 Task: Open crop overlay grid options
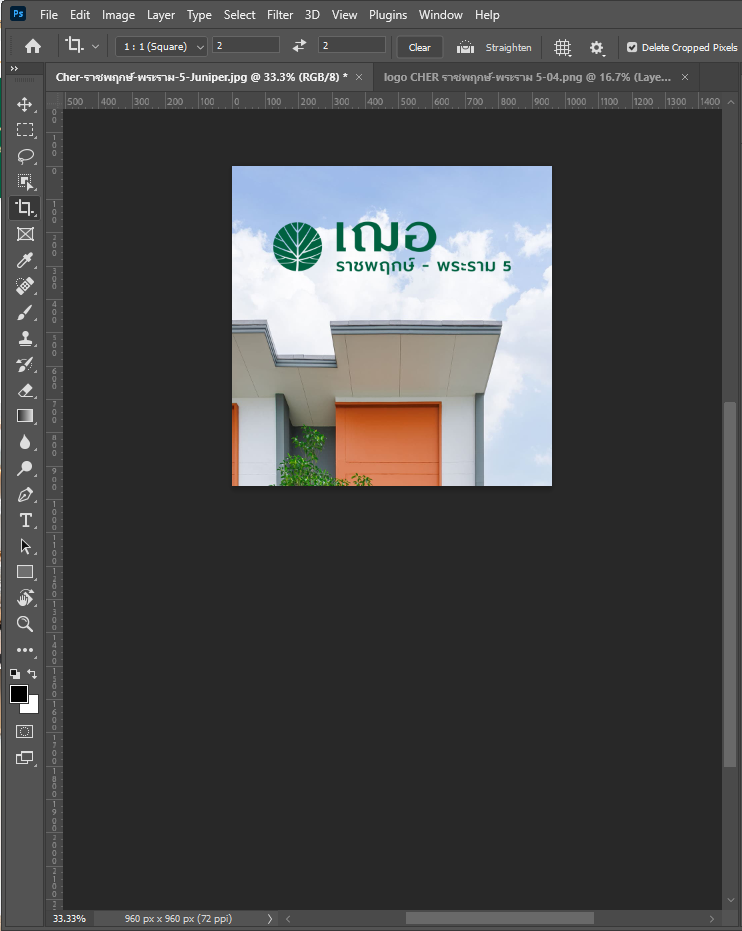562,48
